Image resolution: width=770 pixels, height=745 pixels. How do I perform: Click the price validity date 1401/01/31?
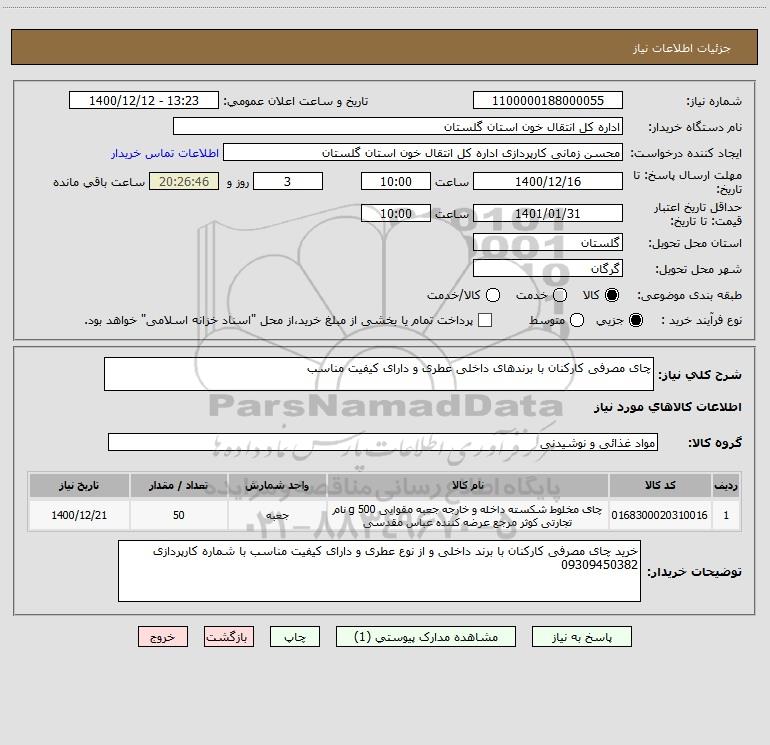(548, 213)
